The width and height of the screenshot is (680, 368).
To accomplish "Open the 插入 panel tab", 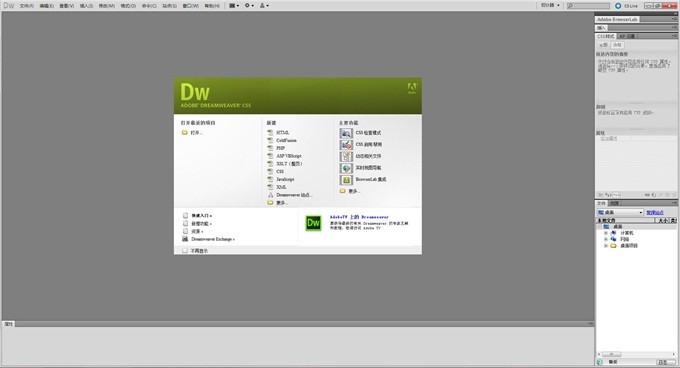I will (x=601, y=28).
